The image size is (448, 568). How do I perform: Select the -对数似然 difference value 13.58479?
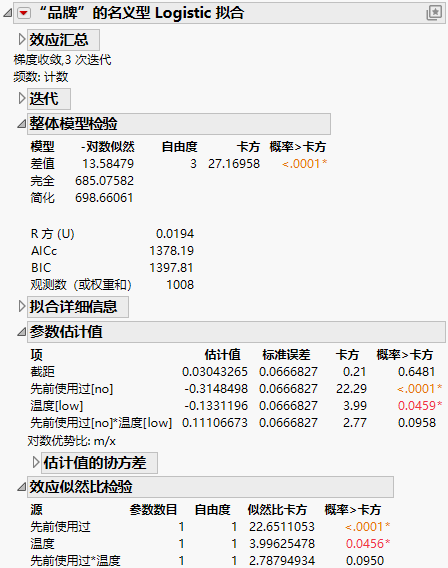click(108, 164)
